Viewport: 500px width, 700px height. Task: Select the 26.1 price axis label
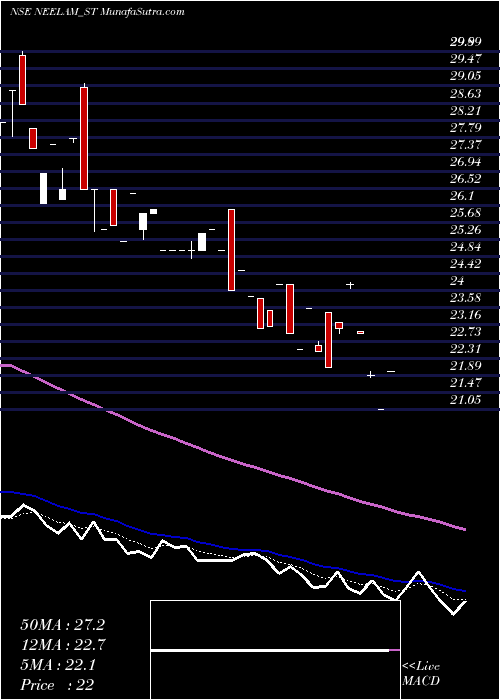point(462,196)
